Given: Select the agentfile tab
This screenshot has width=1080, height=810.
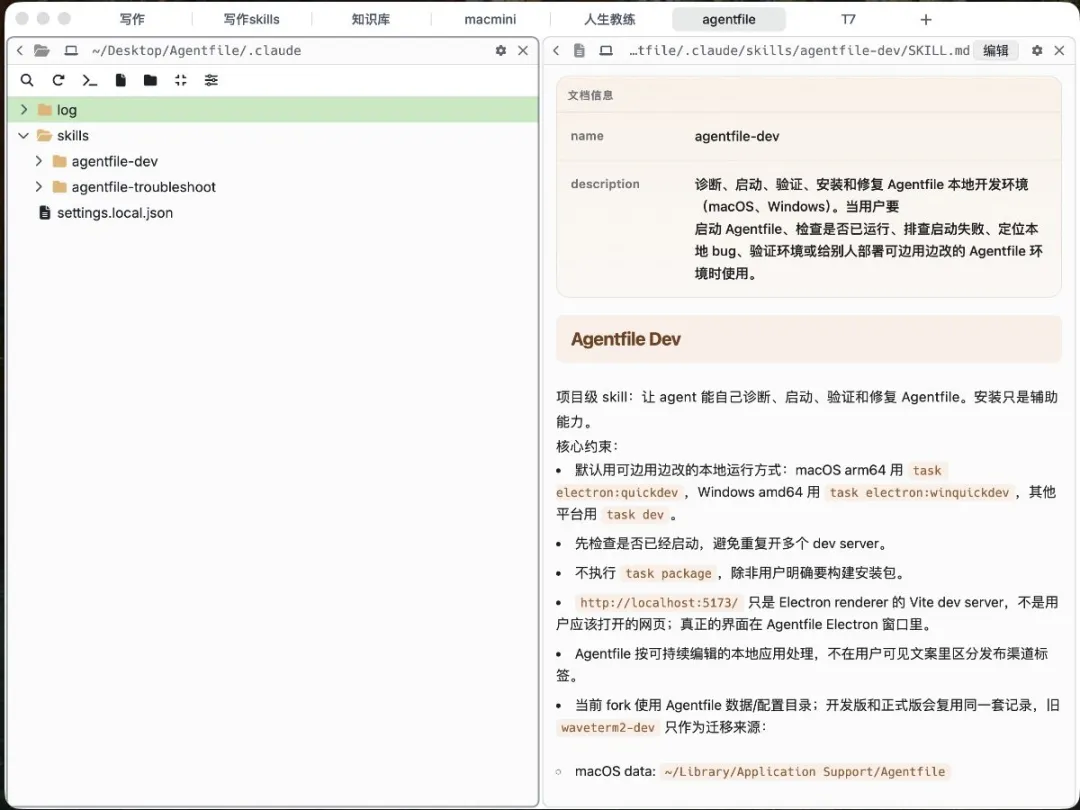Looking at the screenshot, I should [x=729, y=19].
